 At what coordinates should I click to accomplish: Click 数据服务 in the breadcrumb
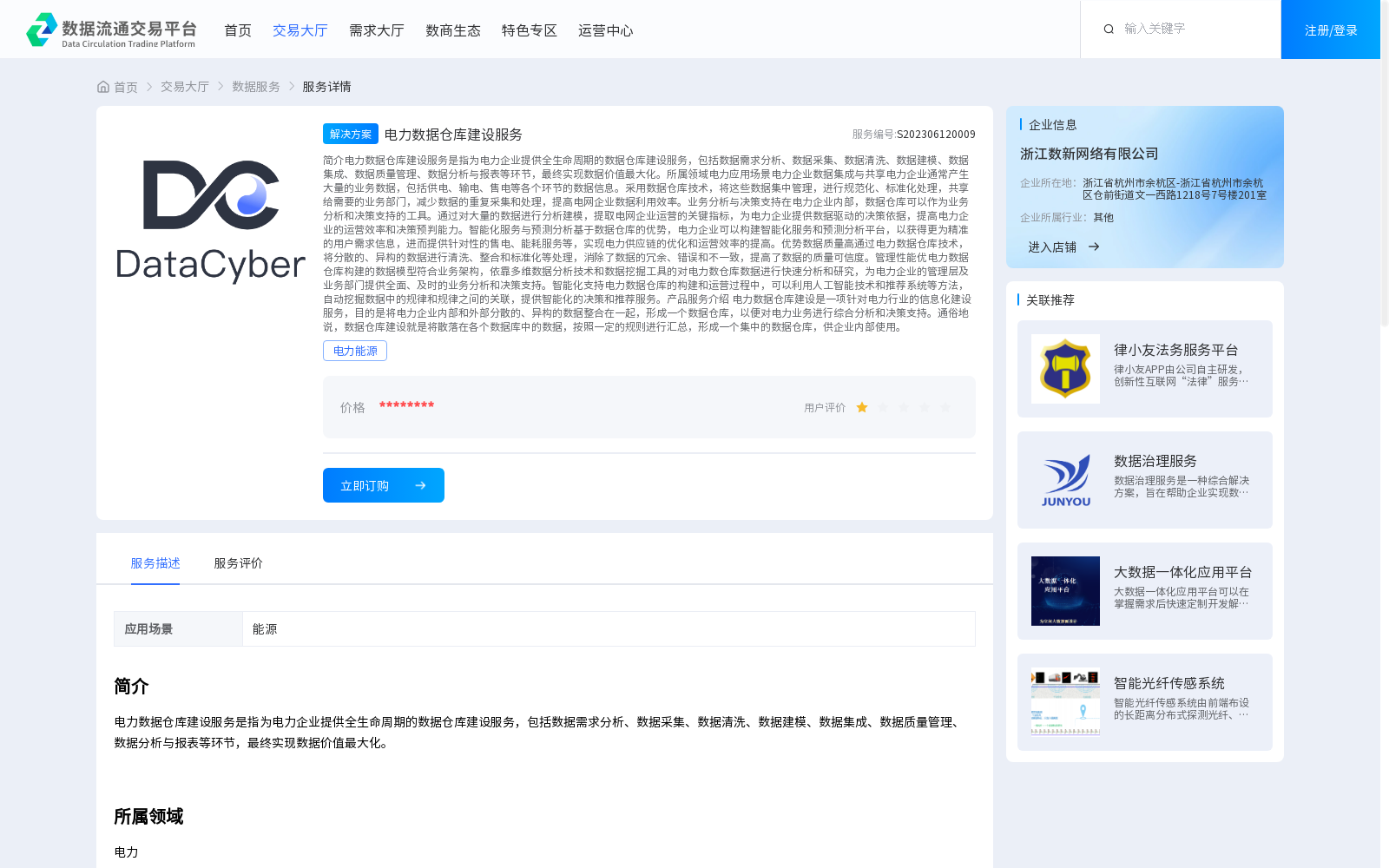click(256, 87)
